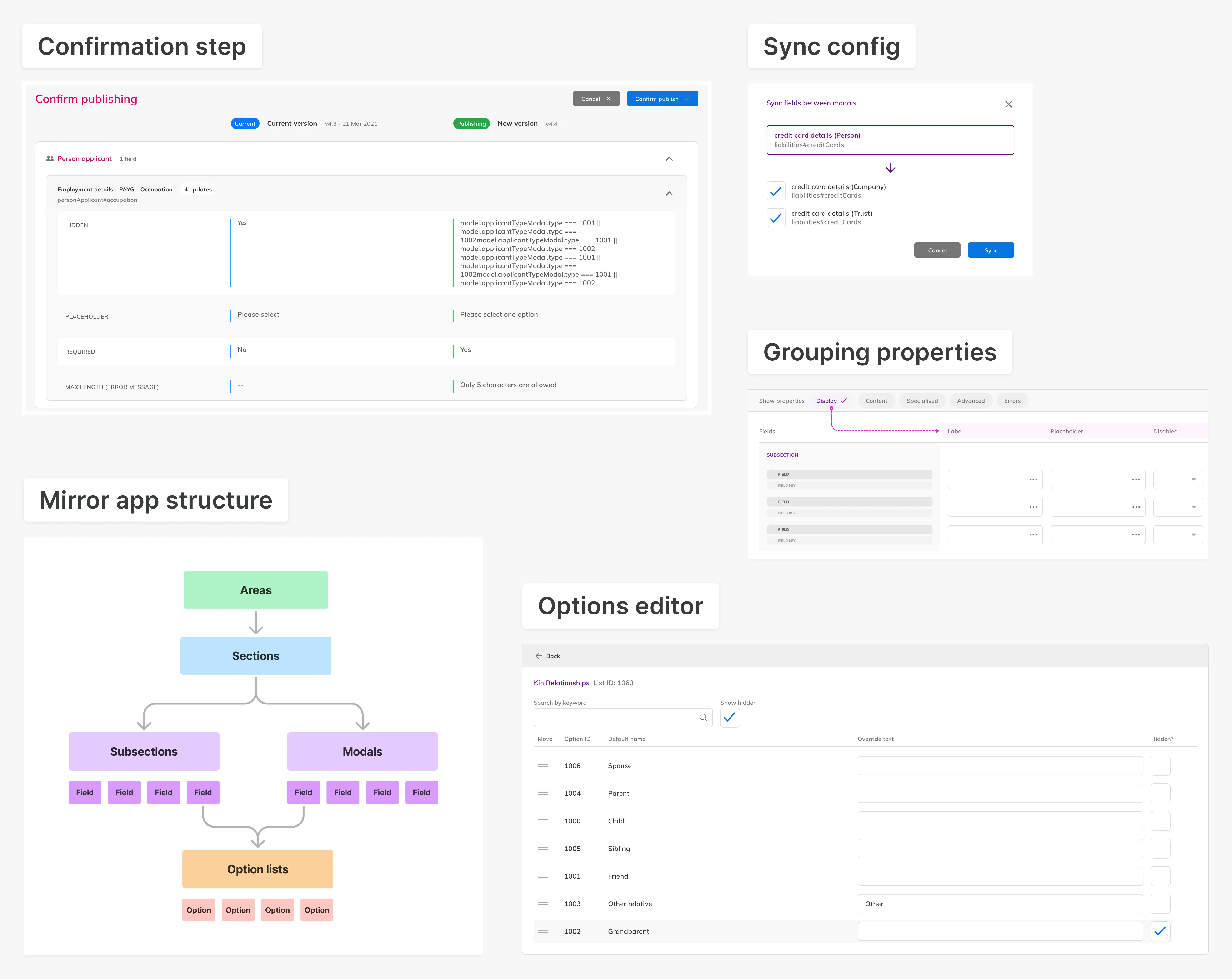This screenshot has height=979, width=1232.
Task: Open first field's Disabled dropdown
Action: pos(1178,480)
